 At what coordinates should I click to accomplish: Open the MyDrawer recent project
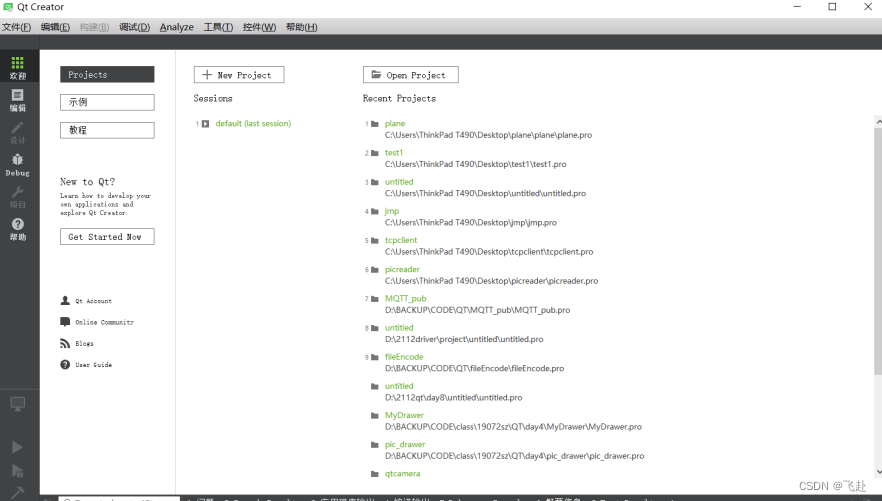click(404, 415)
